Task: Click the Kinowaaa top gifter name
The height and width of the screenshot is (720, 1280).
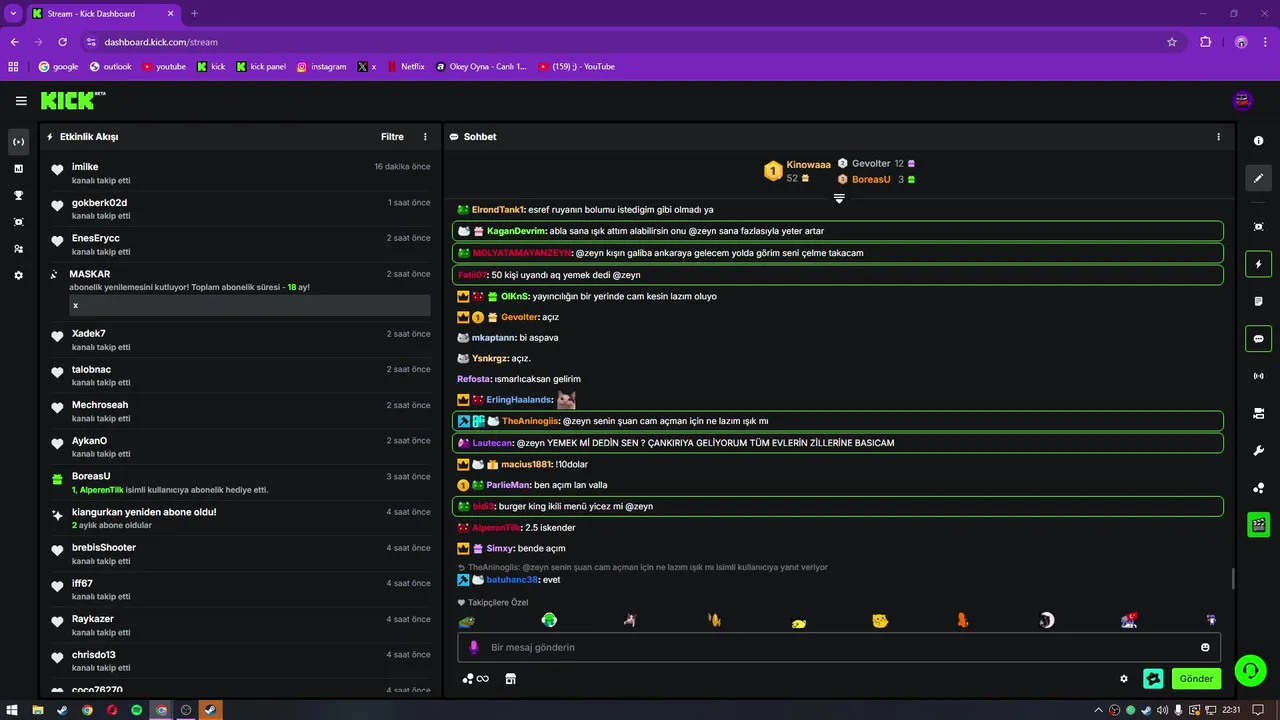Action: coord(808,165)
